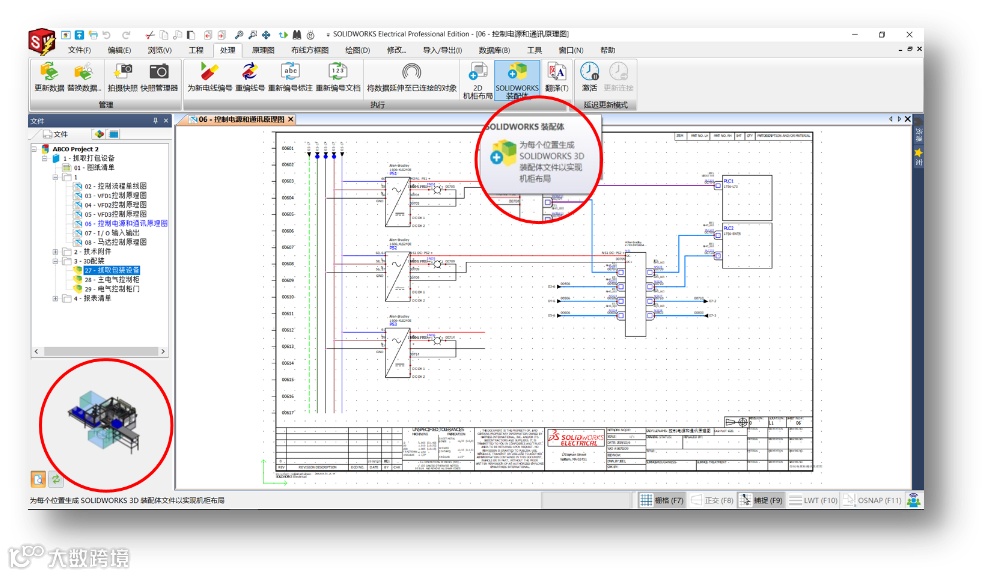Collapse the 1 - 抓取打包设备 book node
This screenshot has width=990, height=576.
coord(45,159)
